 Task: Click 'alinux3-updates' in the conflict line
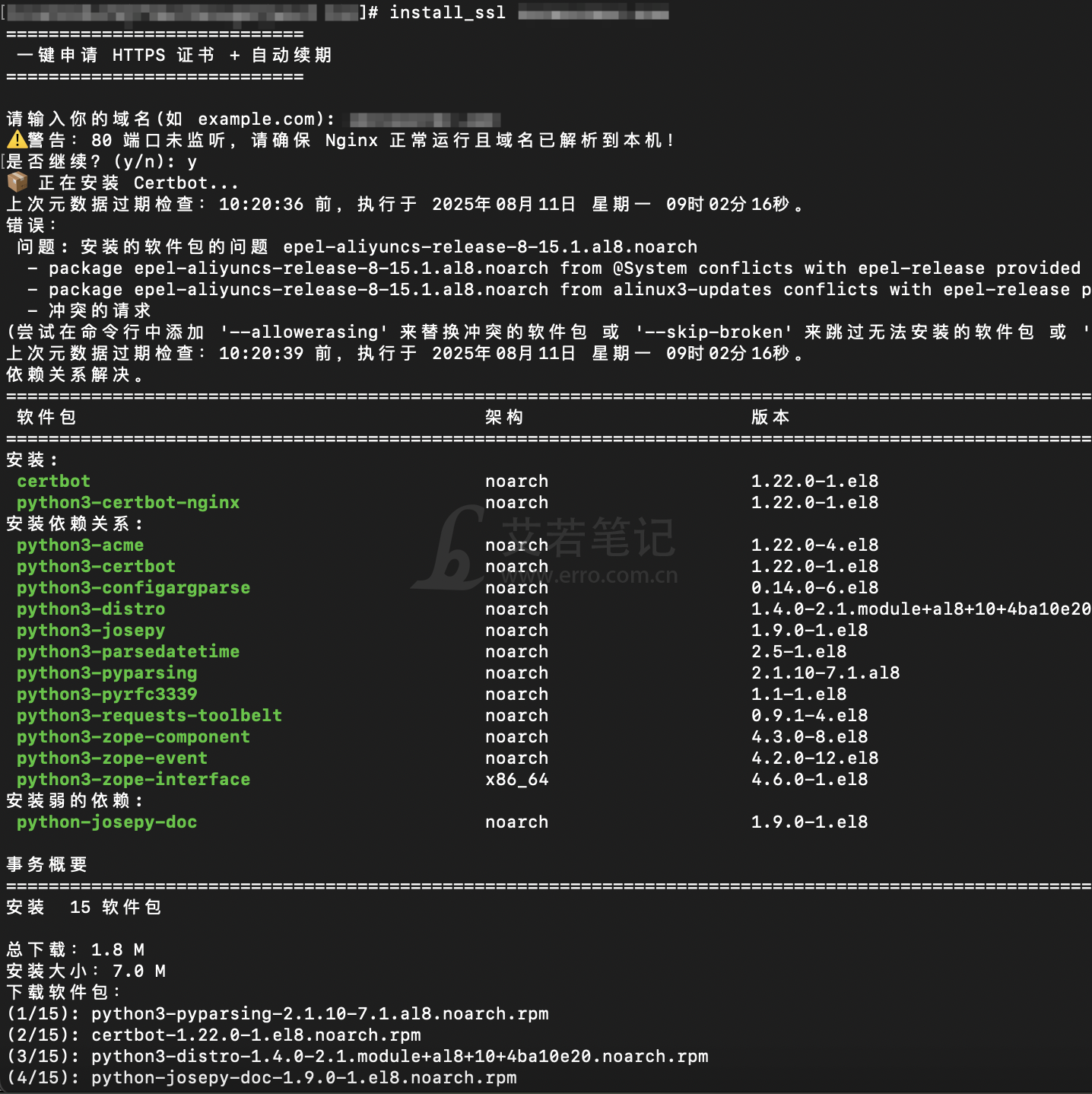692,289
